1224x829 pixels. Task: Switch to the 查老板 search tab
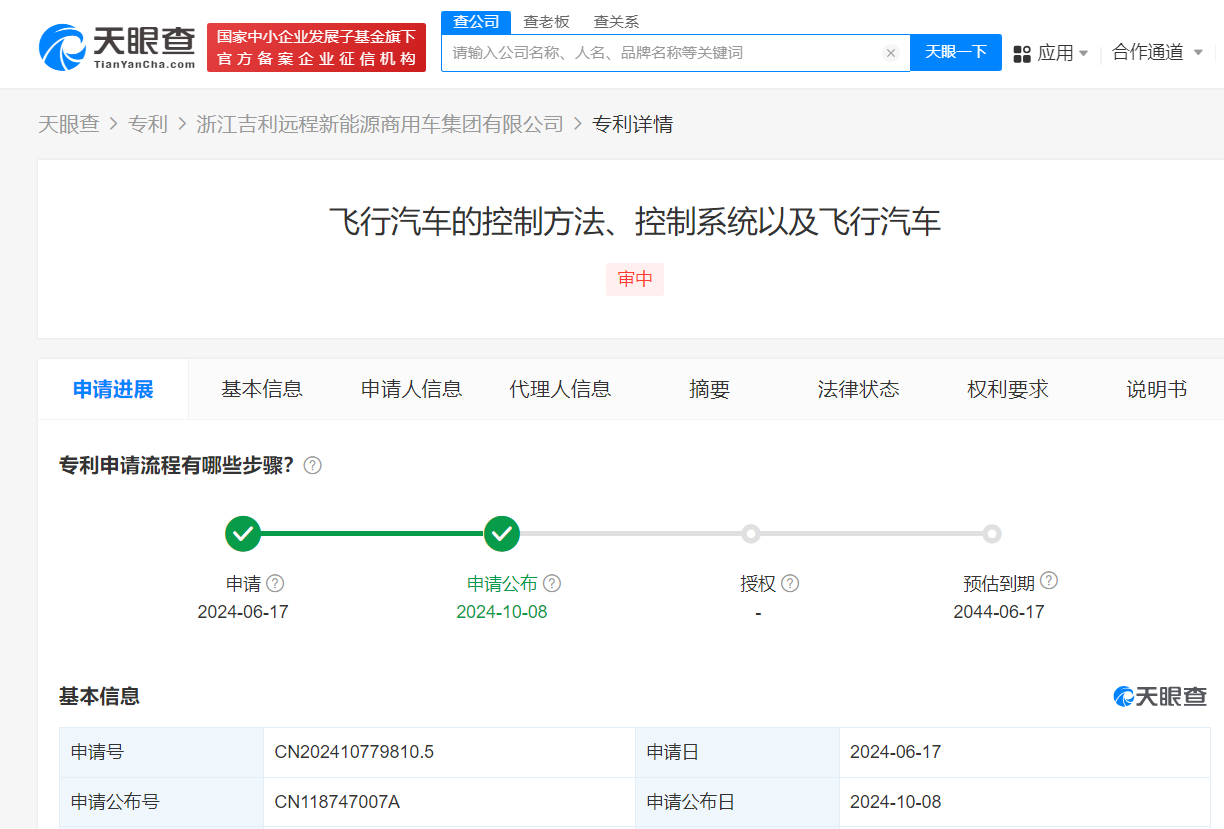point(546,20)
